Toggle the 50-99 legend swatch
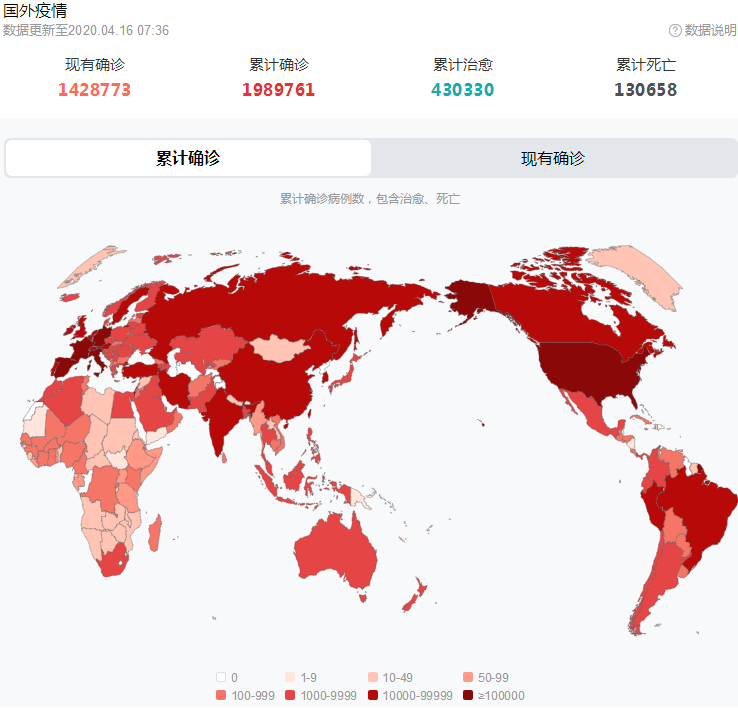Viewport: 738px width, 708px height. pyautogui.click(x=468, y=677)
